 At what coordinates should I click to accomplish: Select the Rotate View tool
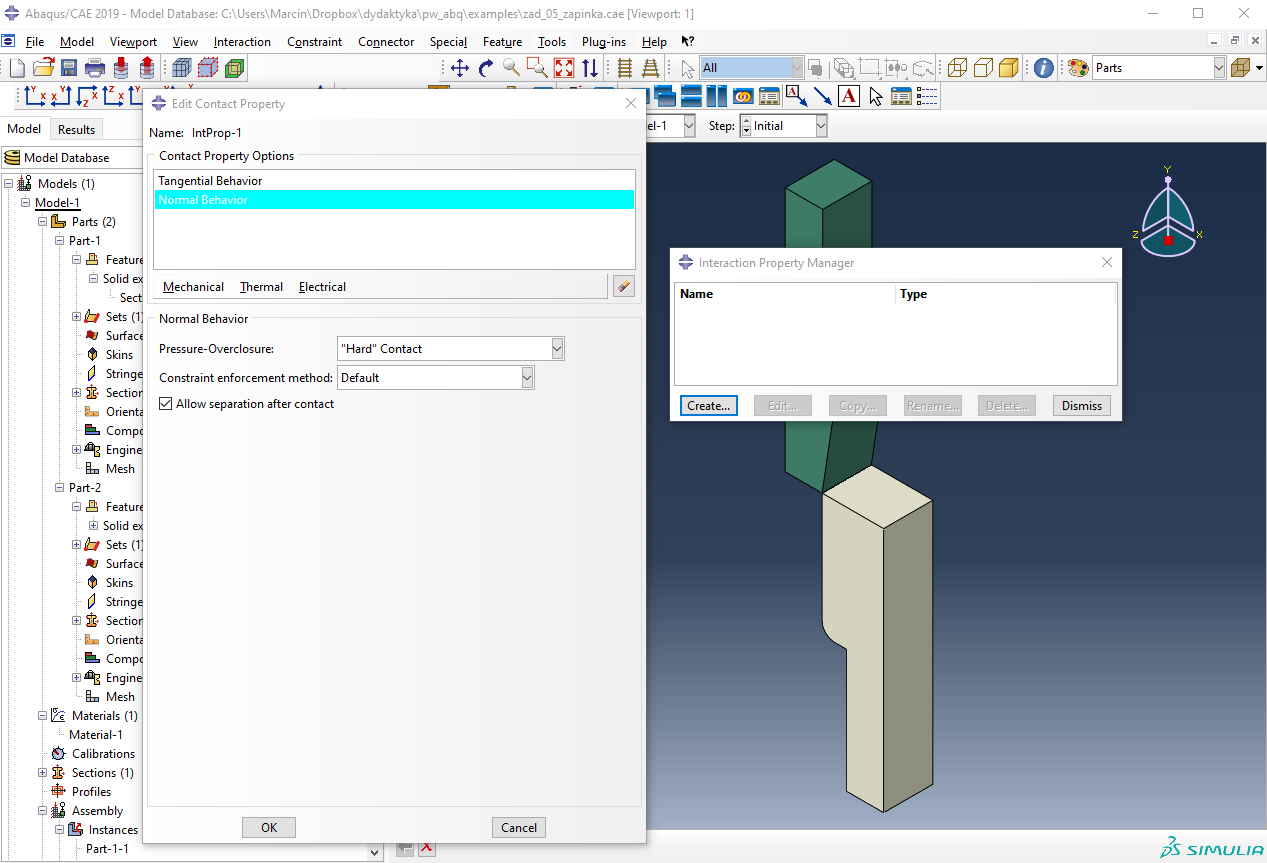click(x=486, y=68)
